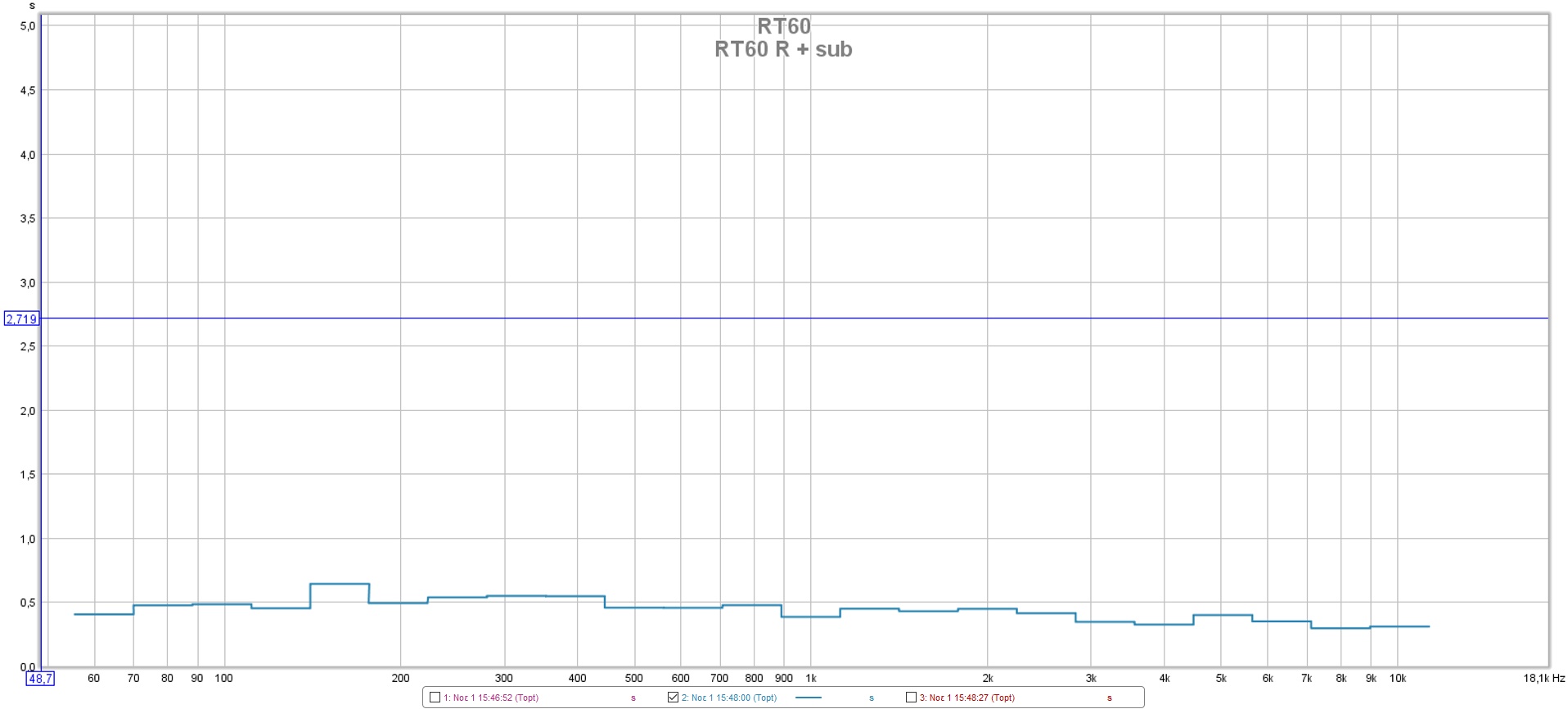This screenshot has height=709, width=1568.
Task: Click the 'RT60 R + sub' graph subtitle
Action: 783,49
